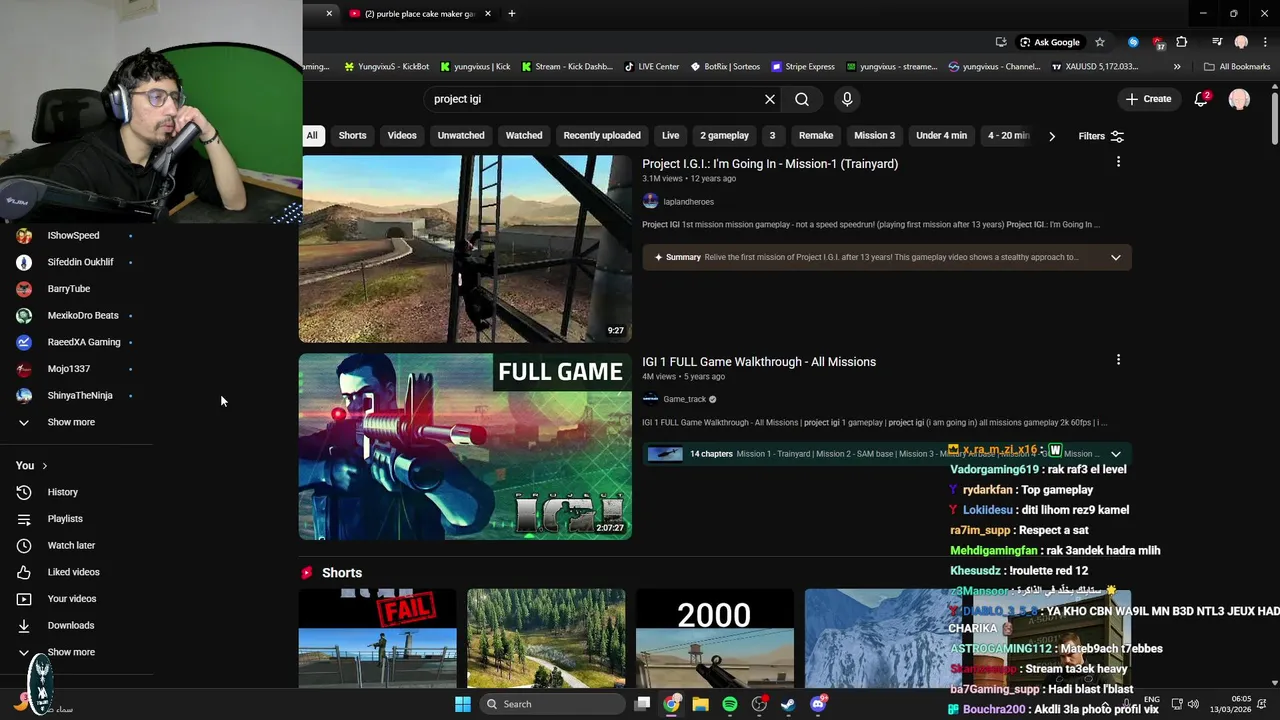1280x720 pixels.
Task: Open Chrome media controls icon
Action: (1217, 42)
